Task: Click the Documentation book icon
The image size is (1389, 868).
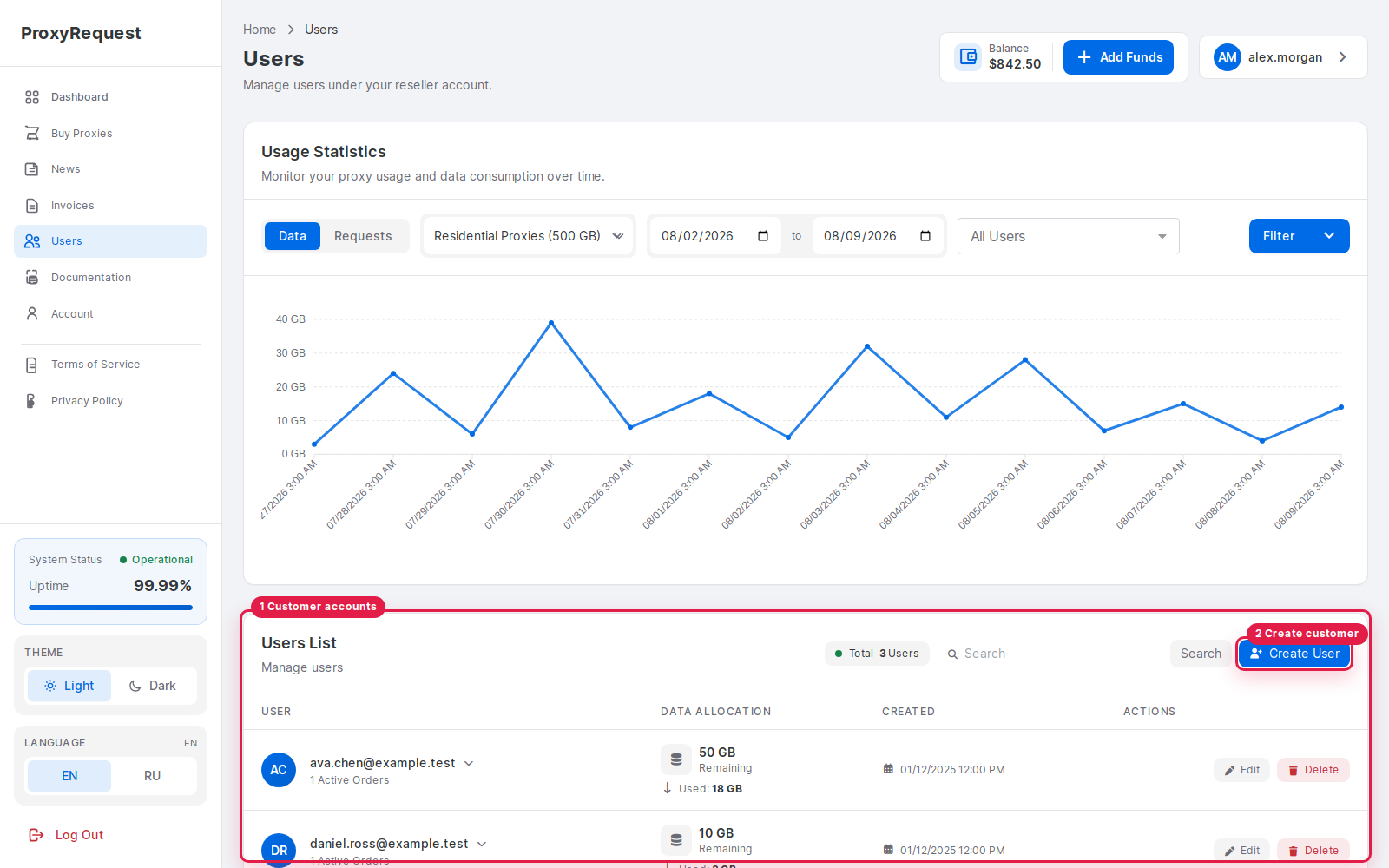Action: 32,278
